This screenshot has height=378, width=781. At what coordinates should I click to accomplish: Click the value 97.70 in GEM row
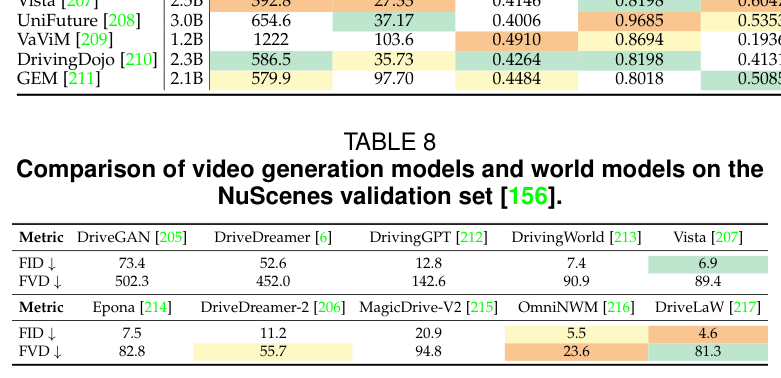pyautogui.click(x=394, y=78)
